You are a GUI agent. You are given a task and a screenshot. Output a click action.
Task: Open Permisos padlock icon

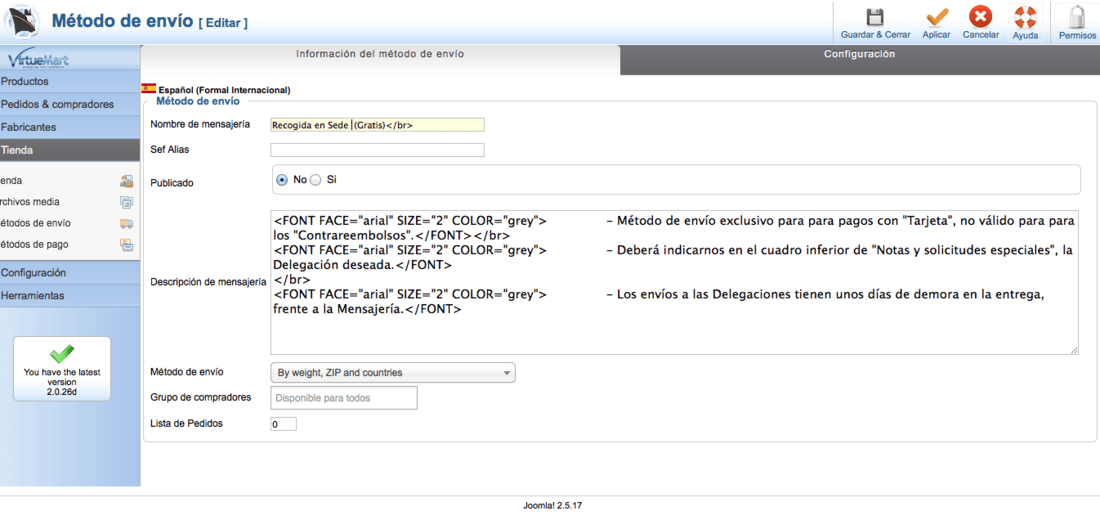click(1077, 18)
